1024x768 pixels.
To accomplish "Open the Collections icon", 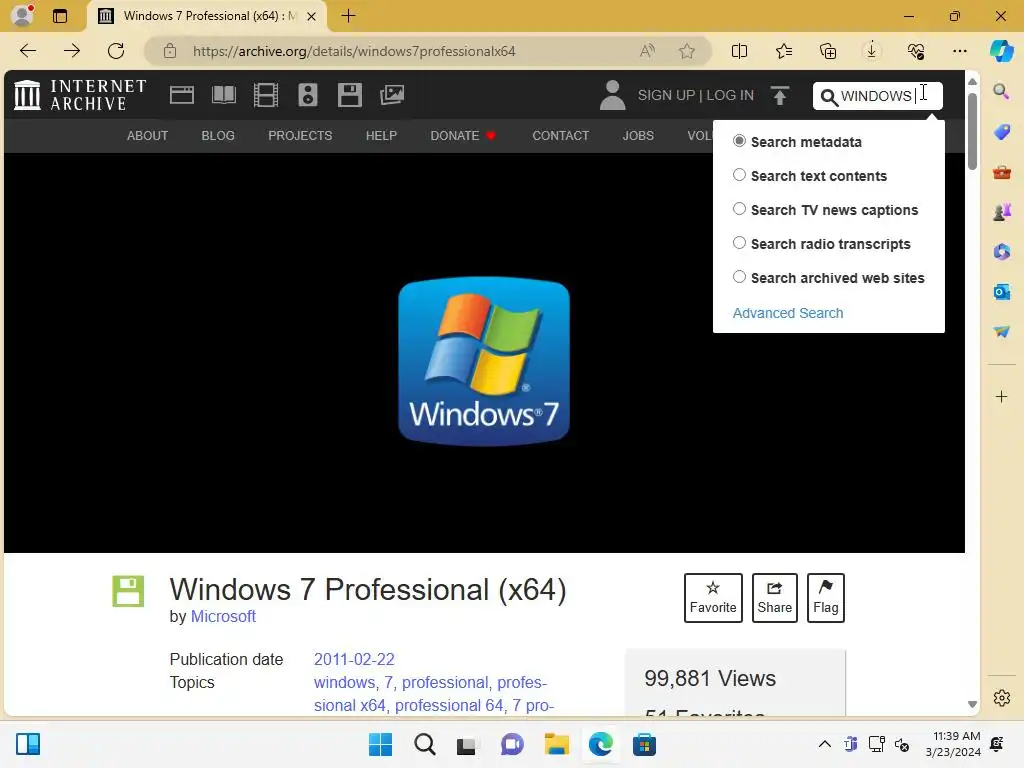I will pyautogui.click(x=827, y=51).
